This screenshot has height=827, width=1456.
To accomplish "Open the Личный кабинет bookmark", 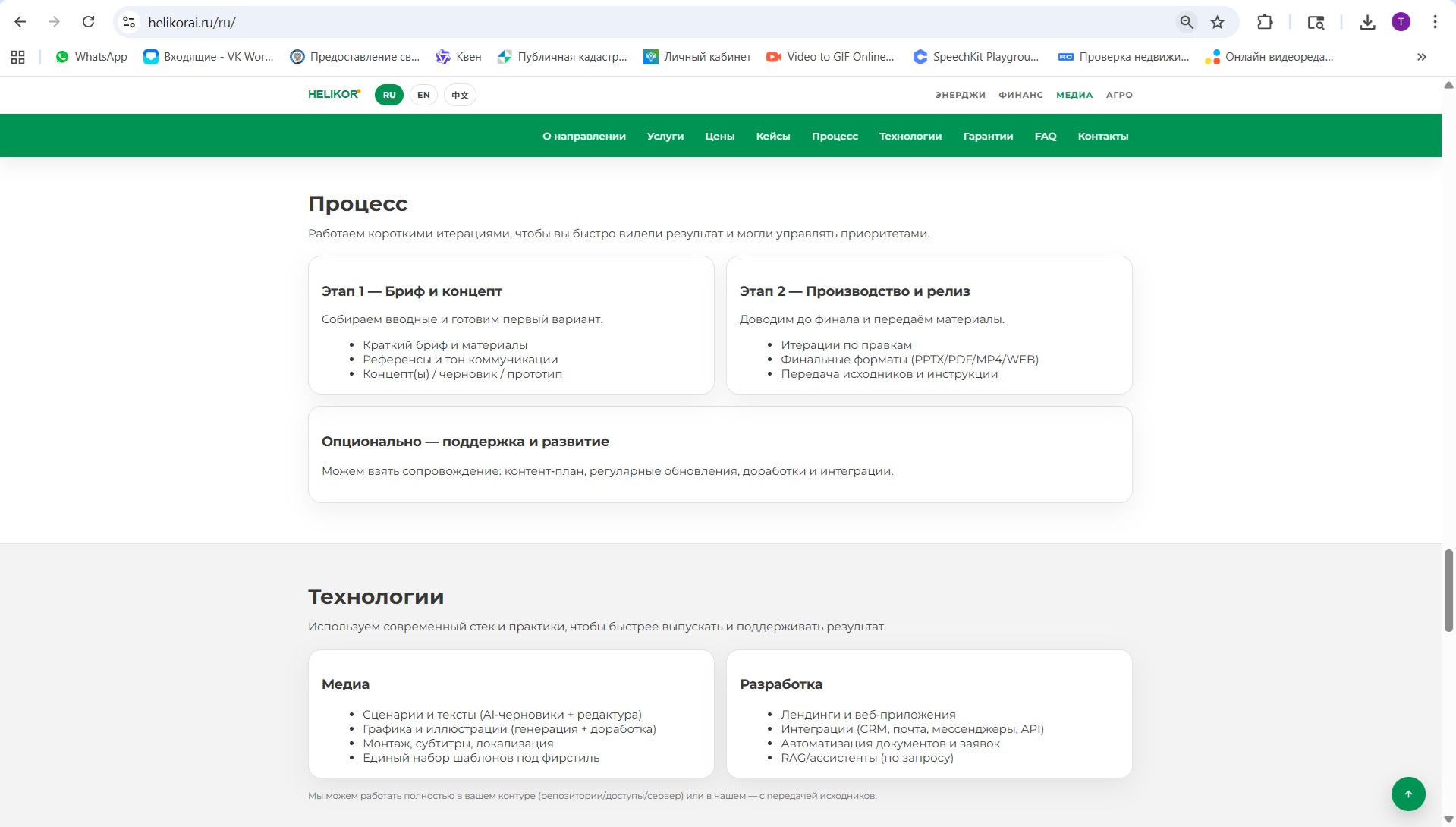I will click(x=697, y=57).
